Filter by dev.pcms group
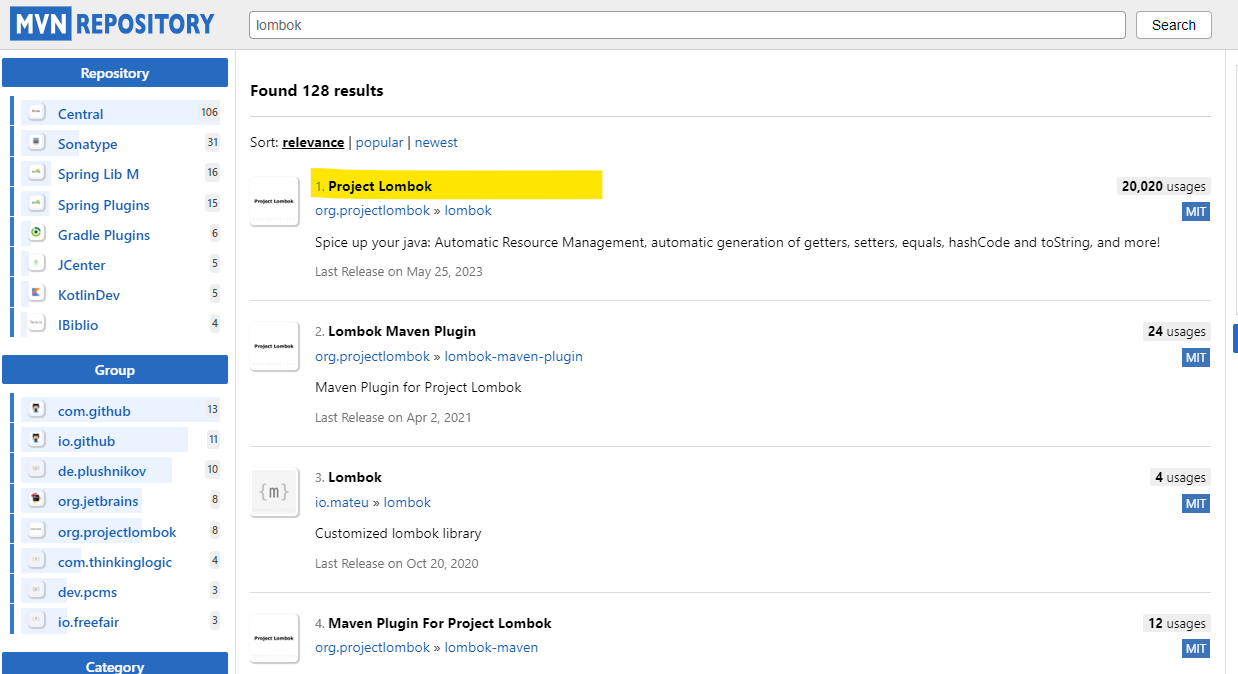 (87, 592)
